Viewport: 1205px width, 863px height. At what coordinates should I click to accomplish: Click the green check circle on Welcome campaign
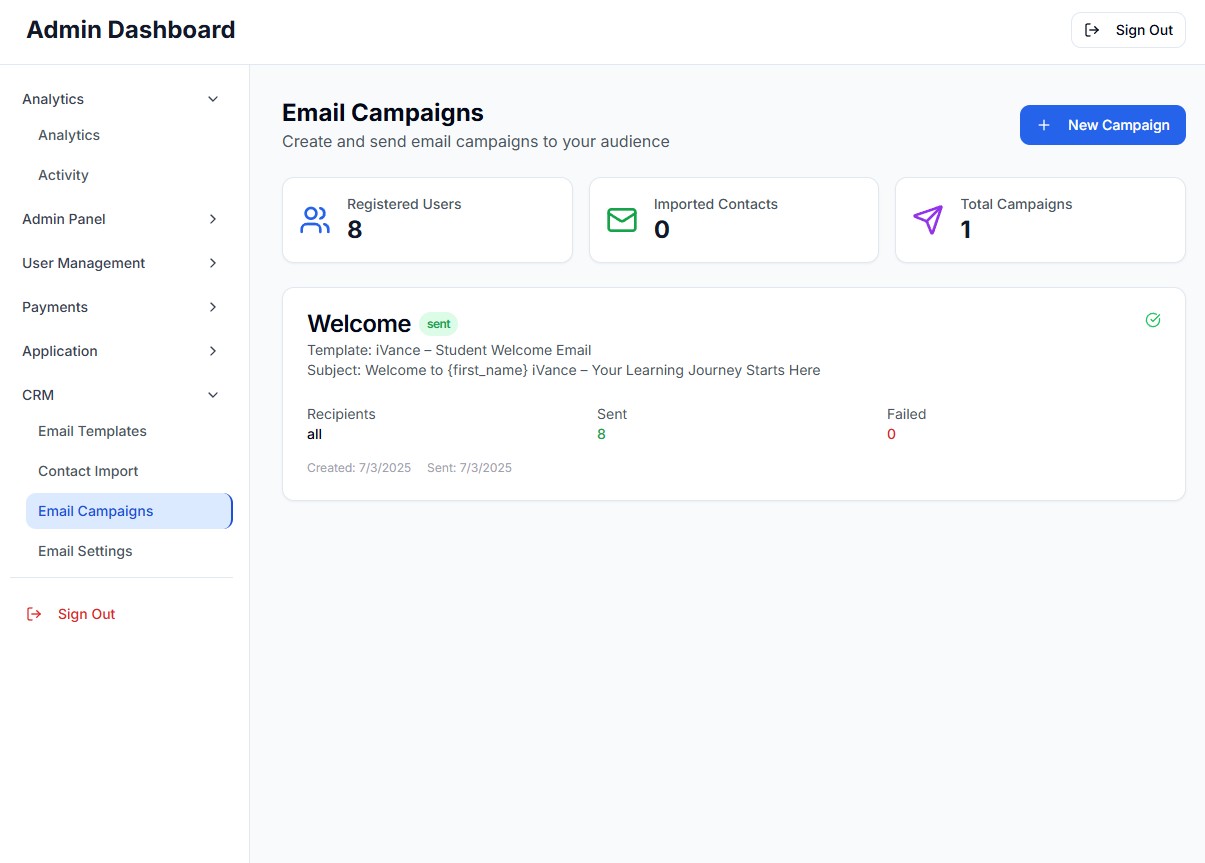point(1153,320)
